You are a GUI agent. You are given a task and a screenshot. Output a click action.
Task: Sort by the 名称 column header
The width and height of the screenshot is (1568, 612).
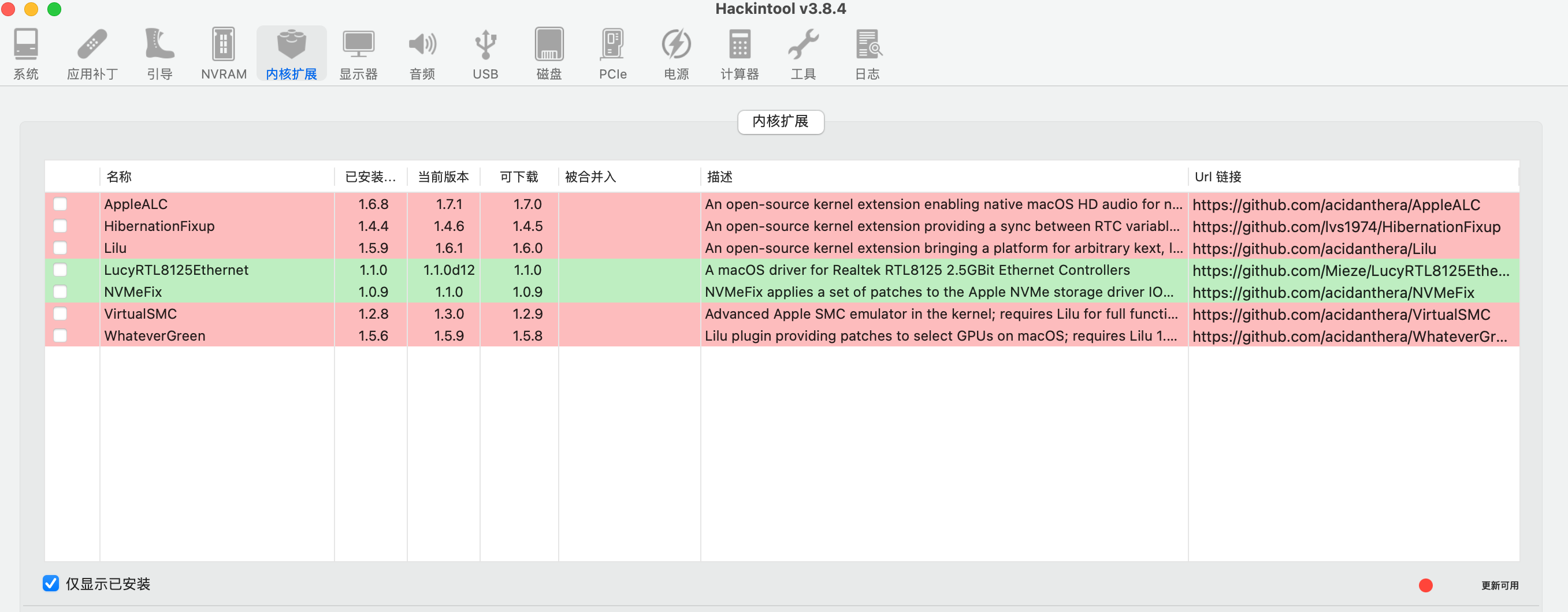[x=217, y=177]
